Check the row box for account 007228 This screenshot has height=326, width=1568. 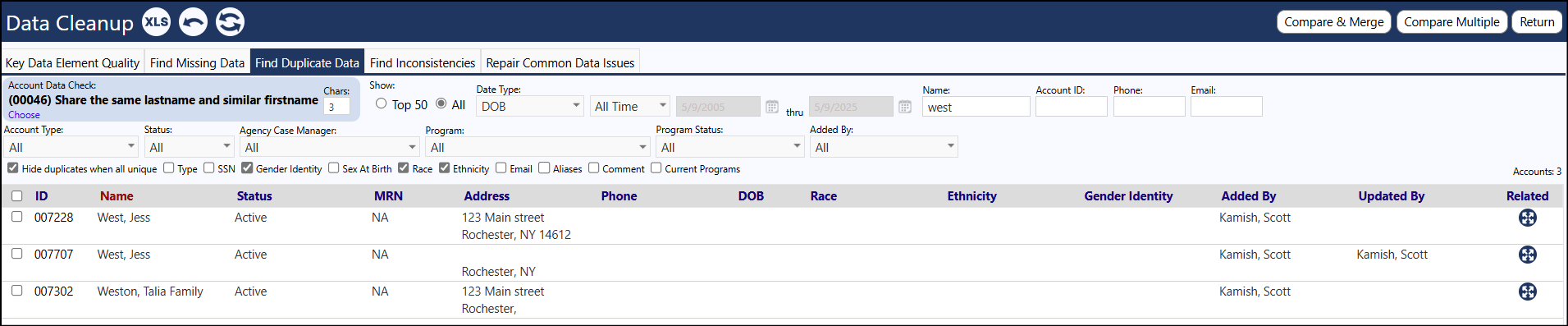coord(17,217)
